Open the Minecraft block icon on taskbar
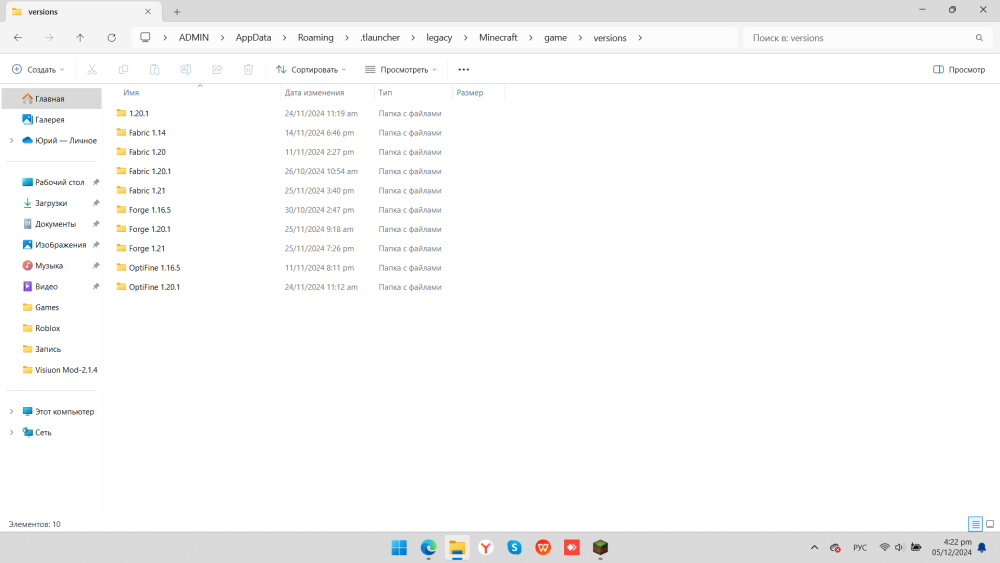This screenshot has height=563, width=1000. (x=600, y=548)
